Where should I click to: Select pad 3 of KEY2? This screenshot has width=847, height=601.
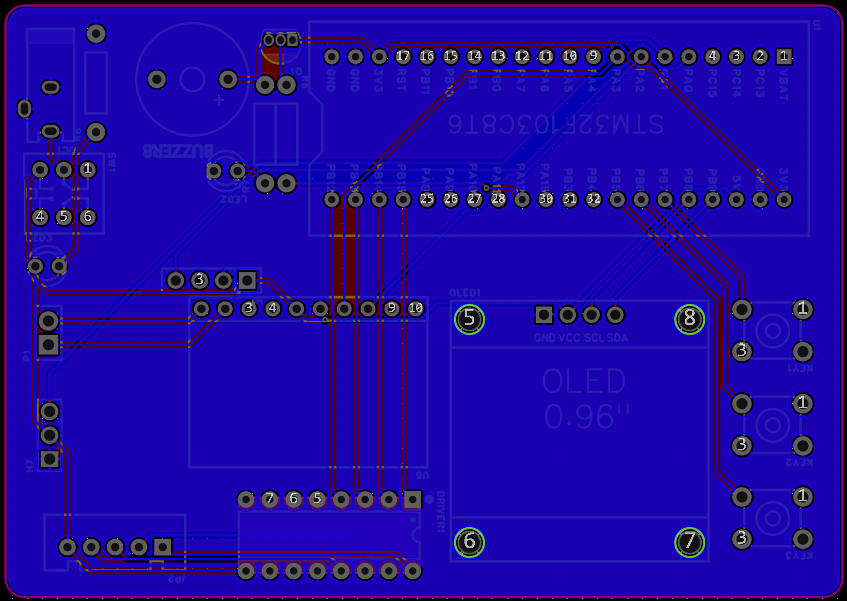coord(742,445)
